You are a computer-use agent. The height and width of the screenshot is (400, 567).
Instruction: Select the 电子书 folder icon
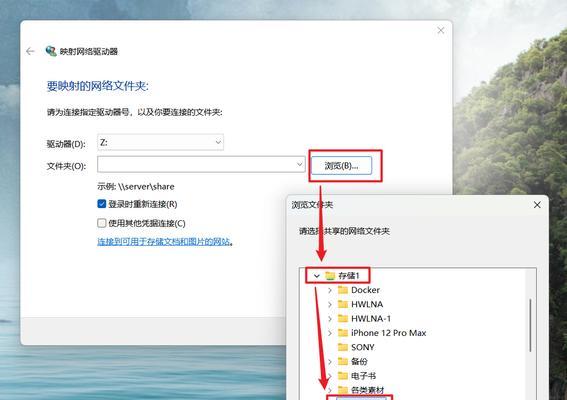[342, 375]
